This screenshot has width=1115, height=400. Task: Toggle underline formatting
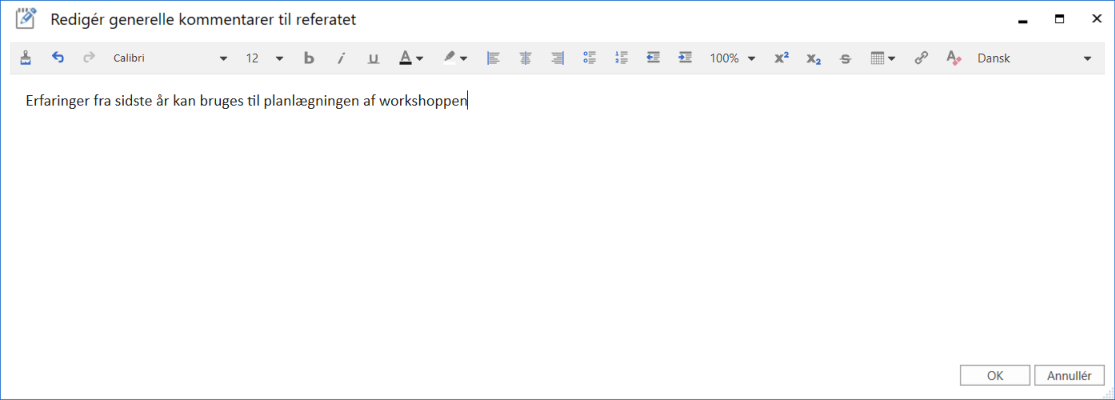pyautogui.click(x=373, y=58)
